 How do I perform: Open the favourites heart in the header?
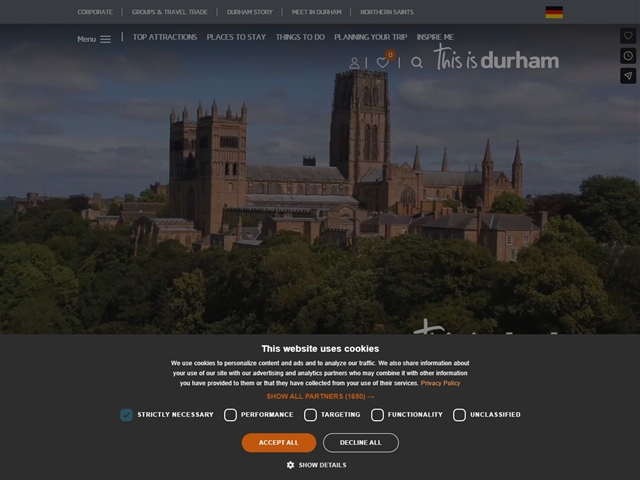[x=382, y=63]
